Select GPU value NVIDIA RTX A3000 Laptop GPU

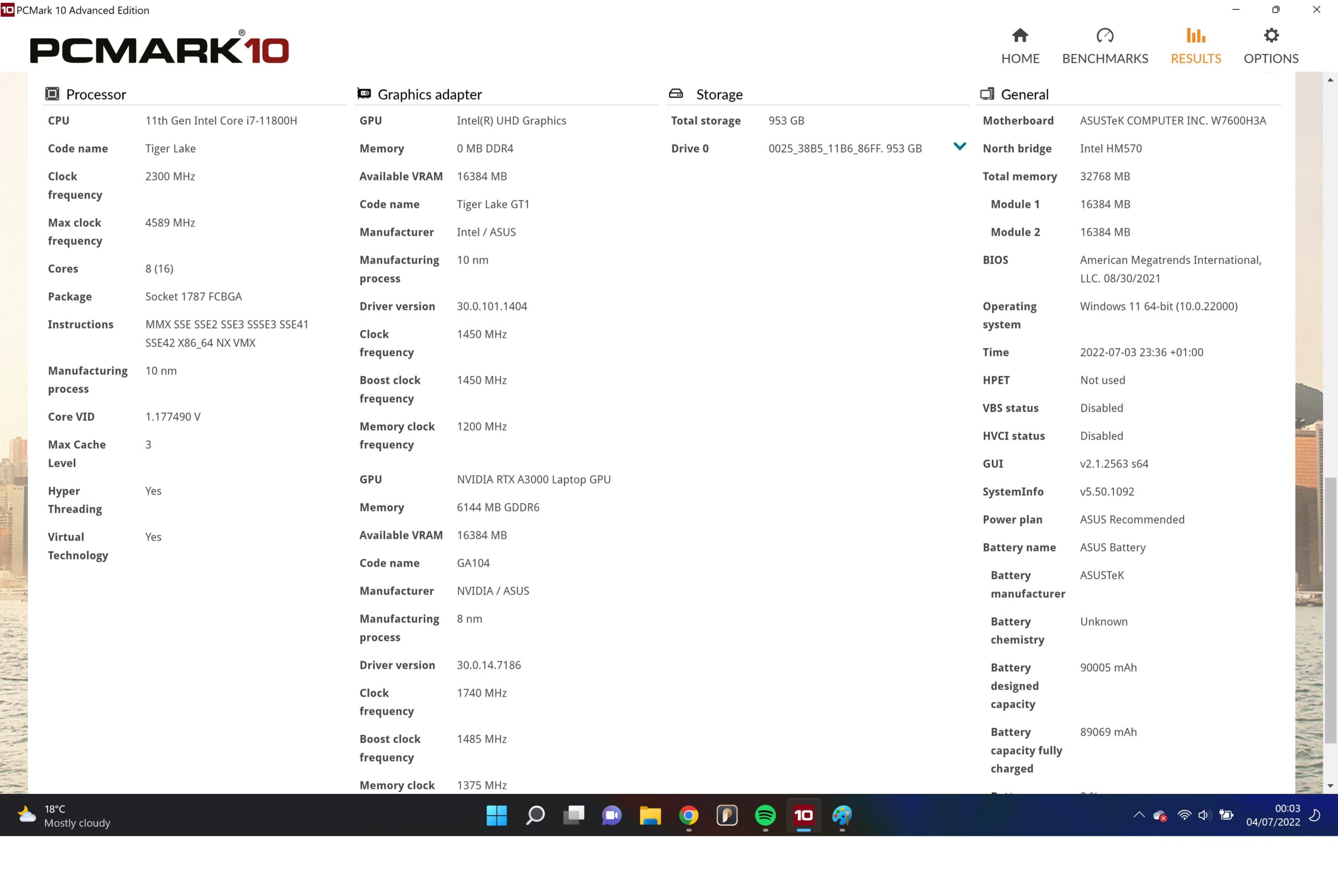[534, 480]
